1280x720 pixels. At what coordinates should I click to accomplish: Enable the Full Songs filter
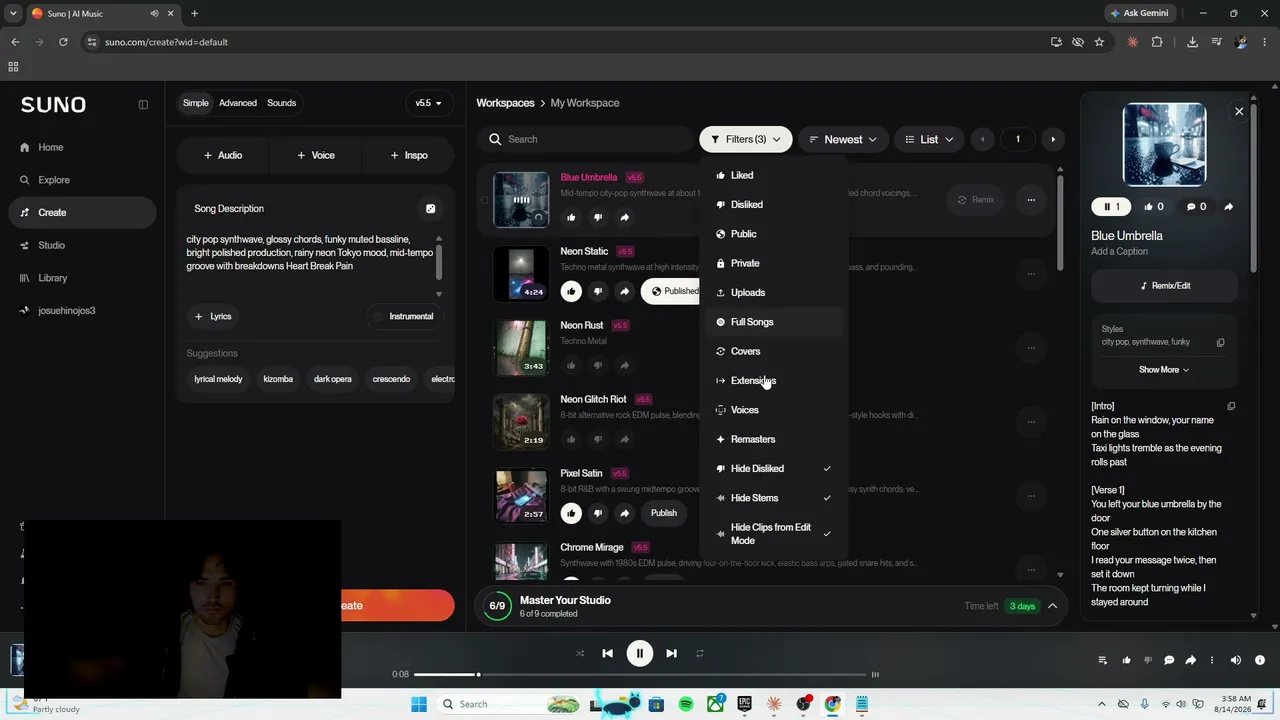[x=774, y=322]
